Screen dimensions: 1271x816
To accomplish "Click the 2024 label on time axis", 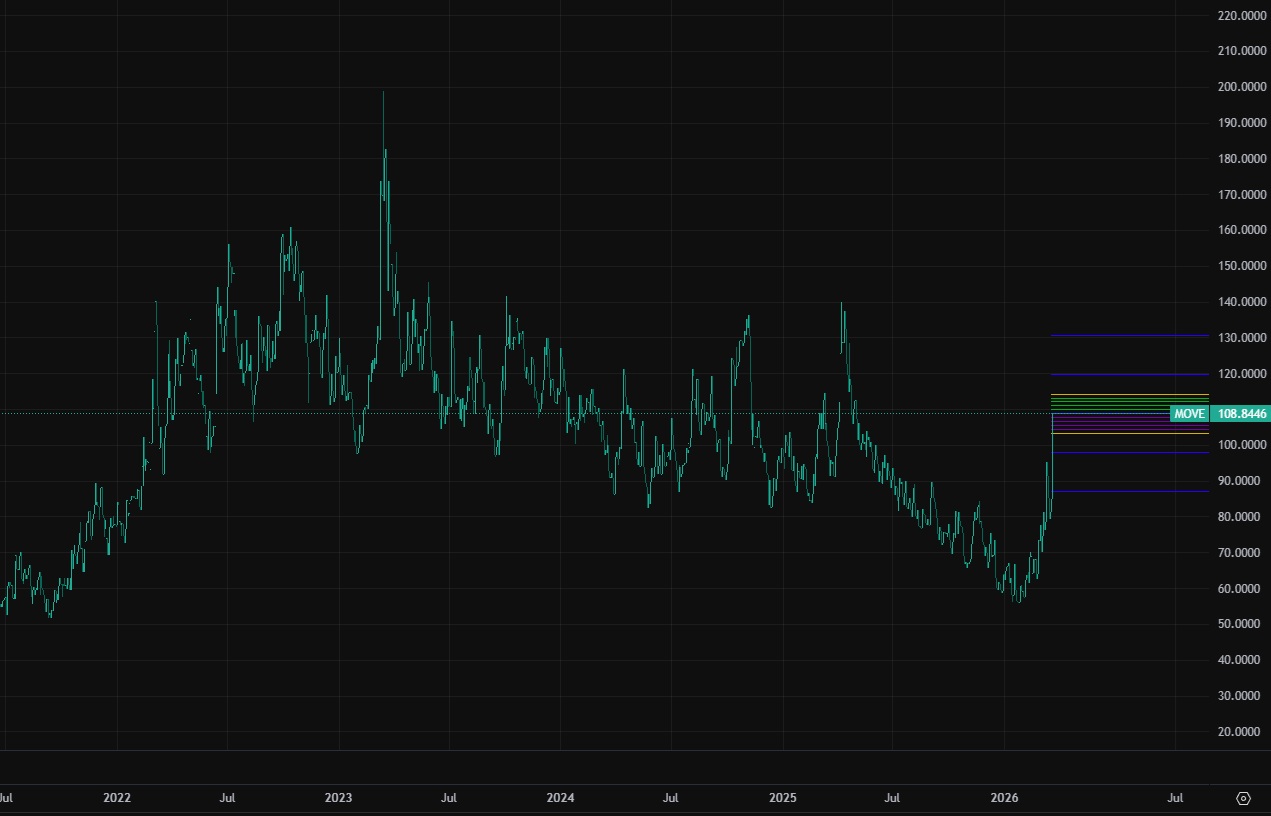I will (561, 798).
